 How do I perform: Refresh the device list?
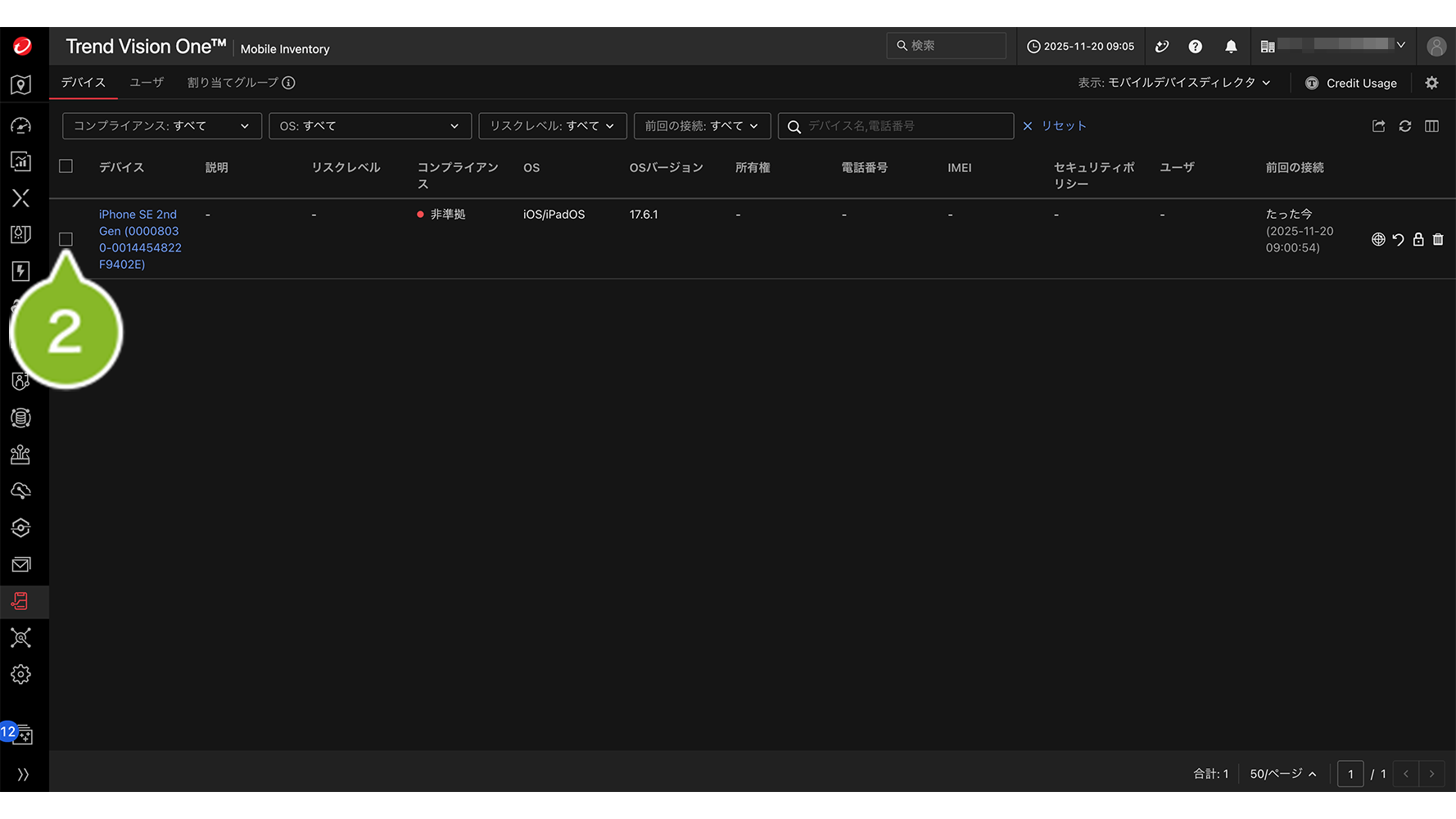(1405, 126)
